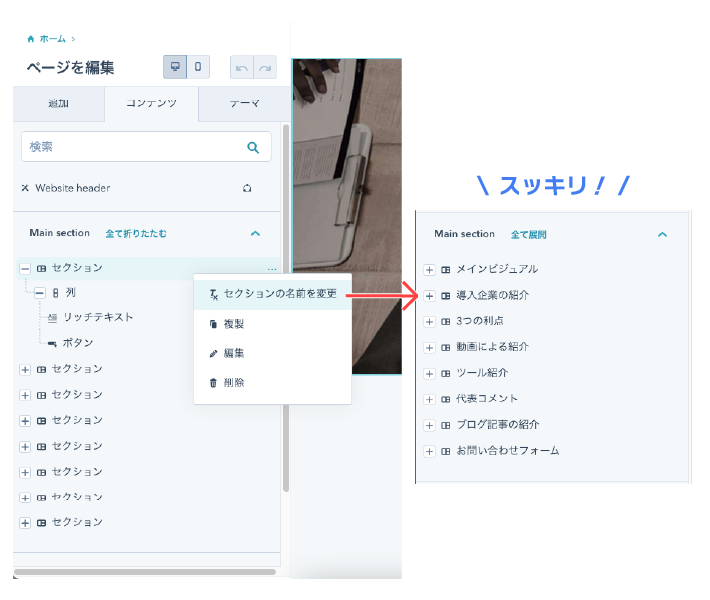Select the Website header row
The width and height of the screenshot is (710, 600).
tap(146, 188)
